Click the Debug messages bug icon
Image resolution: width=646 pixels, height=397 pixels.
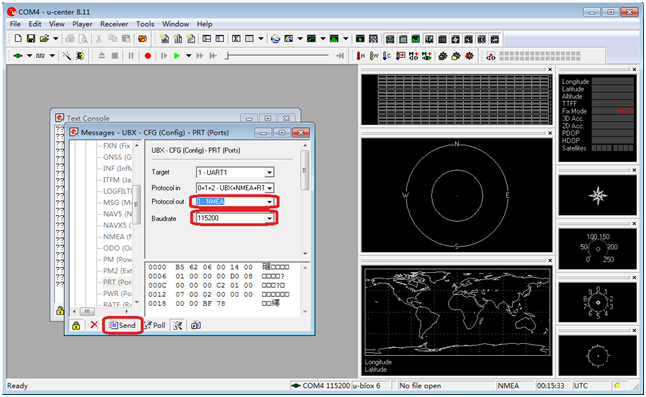(80, 56)
